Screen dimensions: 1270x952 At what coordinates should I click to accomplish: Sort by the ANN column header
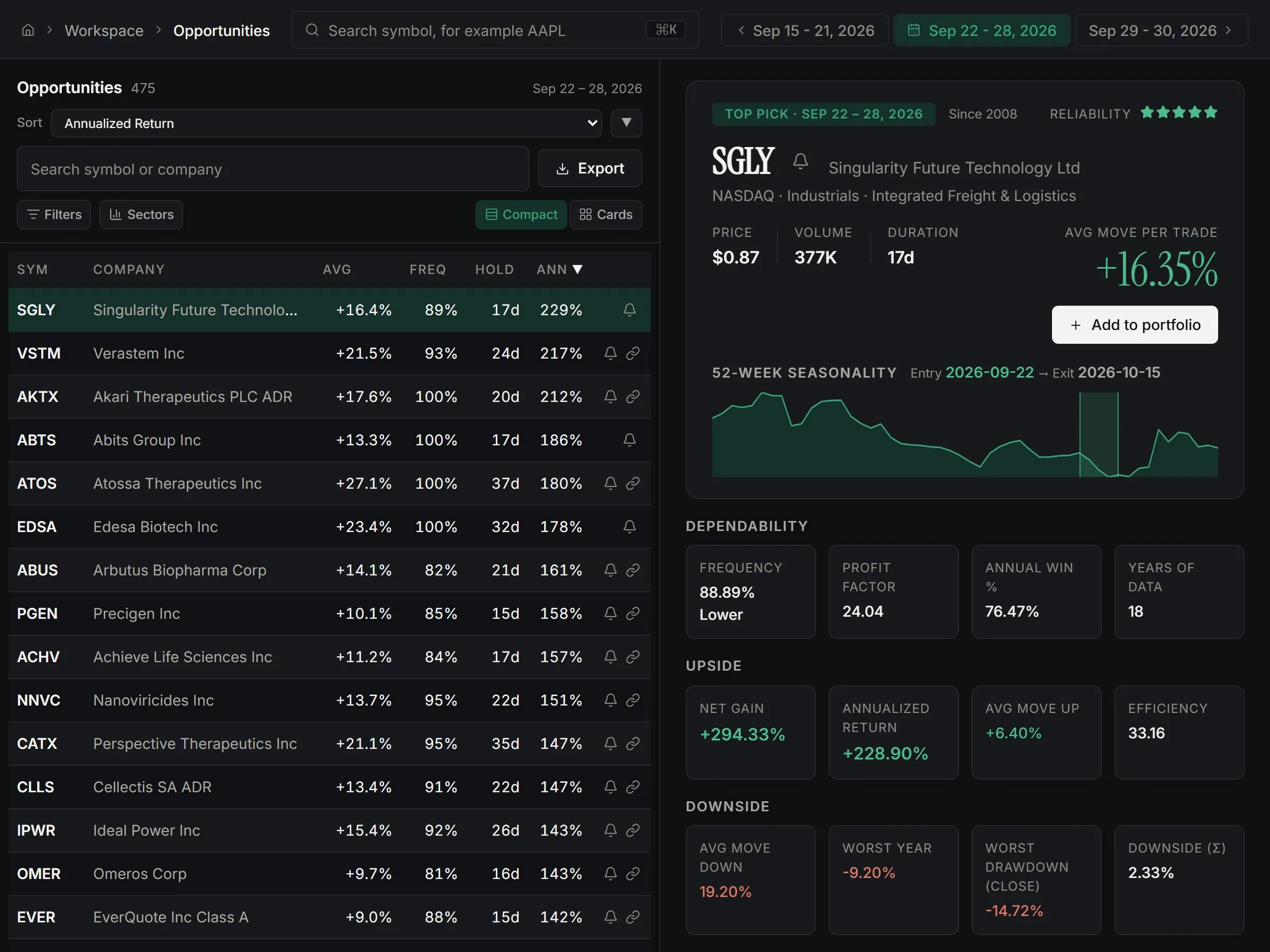pos(559,270)
